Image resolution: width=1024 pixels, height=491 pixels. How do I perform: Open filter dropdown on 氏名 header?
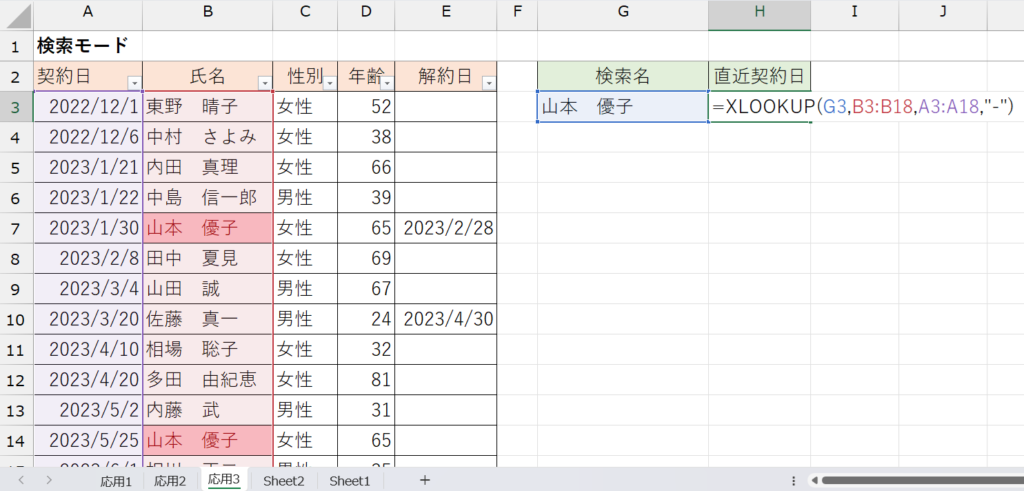[x=264, y=83]
